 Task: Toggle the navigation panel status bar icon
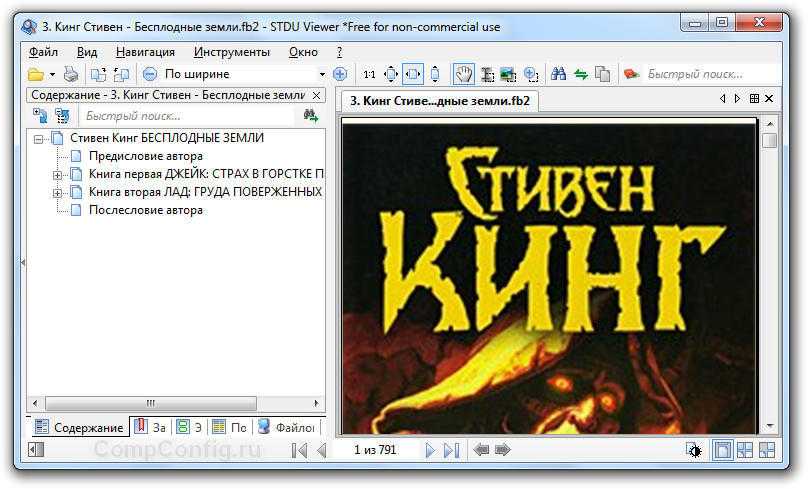(x=36, y=450)
